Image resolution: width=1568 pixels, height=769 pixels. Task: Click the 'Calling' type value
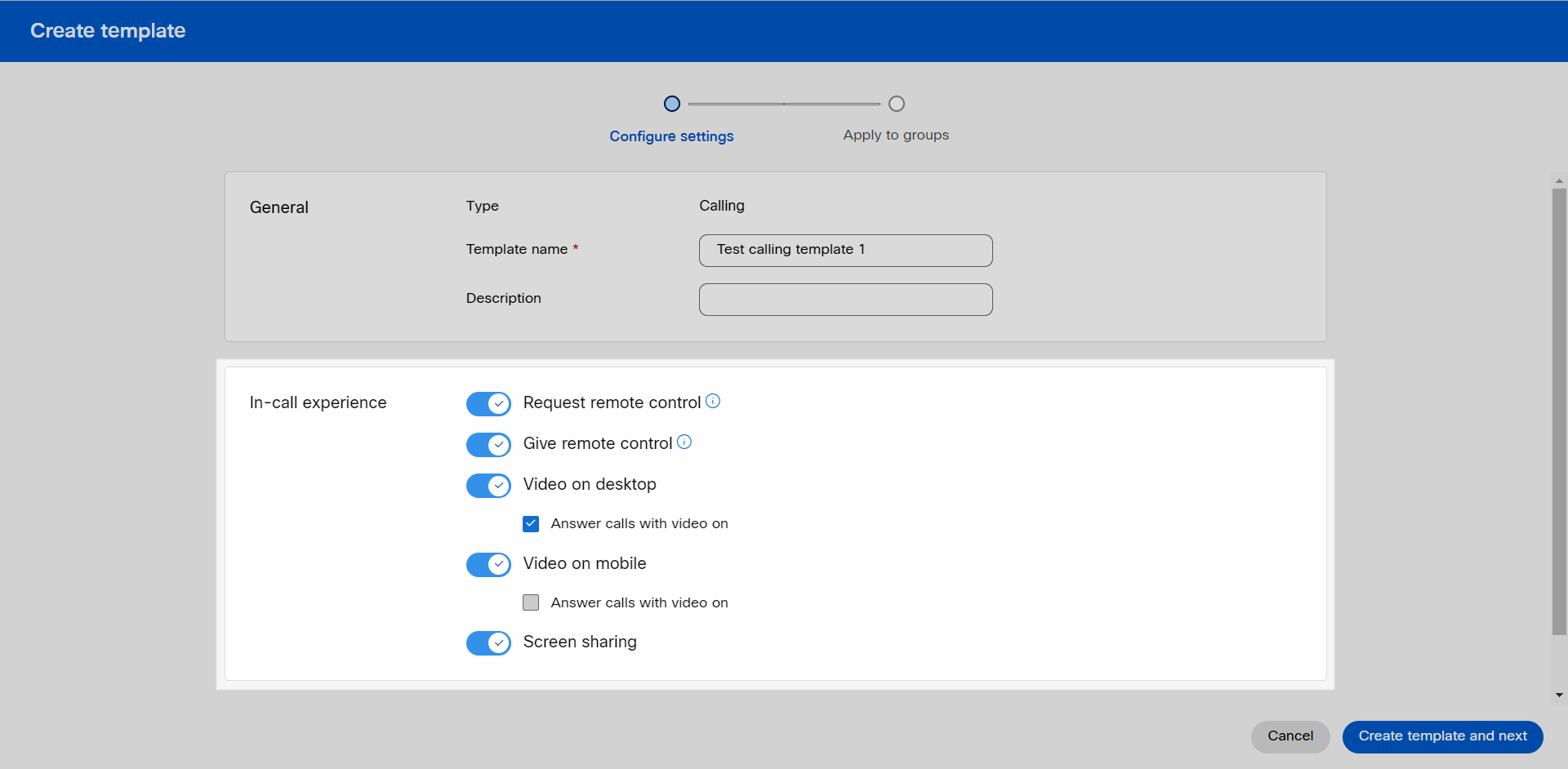click(722, 206)
